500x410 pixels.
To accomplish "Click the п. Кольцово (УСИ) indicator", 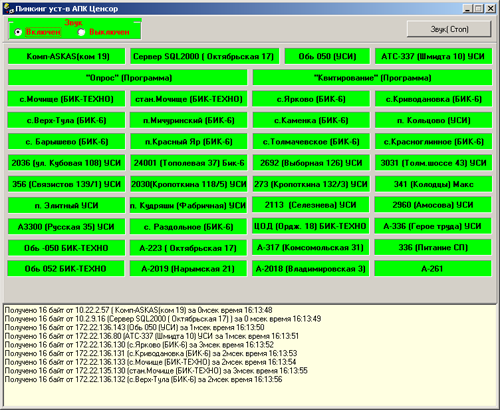I will tap(434, 120).
